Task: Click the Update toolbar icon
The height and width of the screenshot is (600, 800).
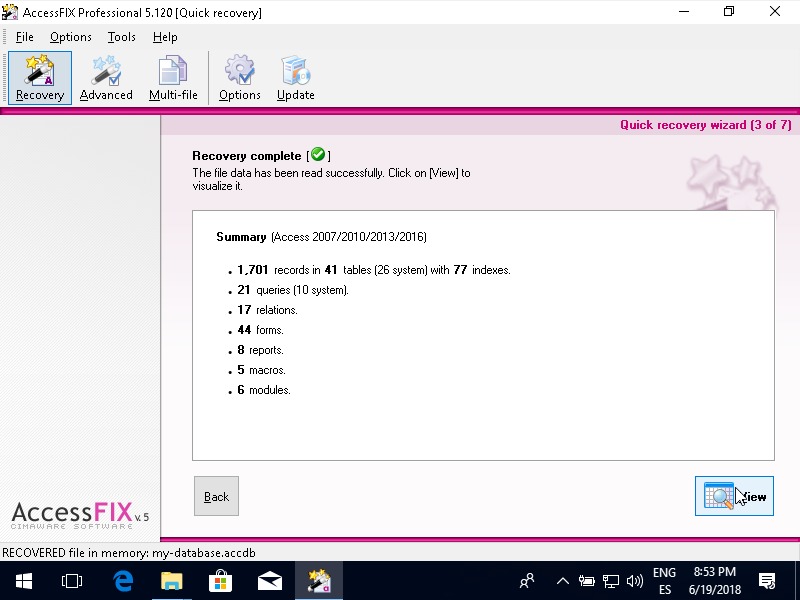Action: 296,78
